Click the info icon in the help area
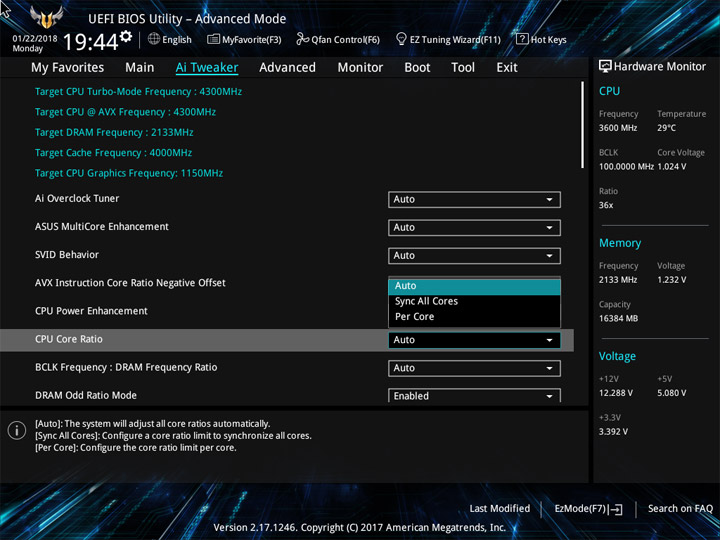The image size is (720, 540). (17, 430)
